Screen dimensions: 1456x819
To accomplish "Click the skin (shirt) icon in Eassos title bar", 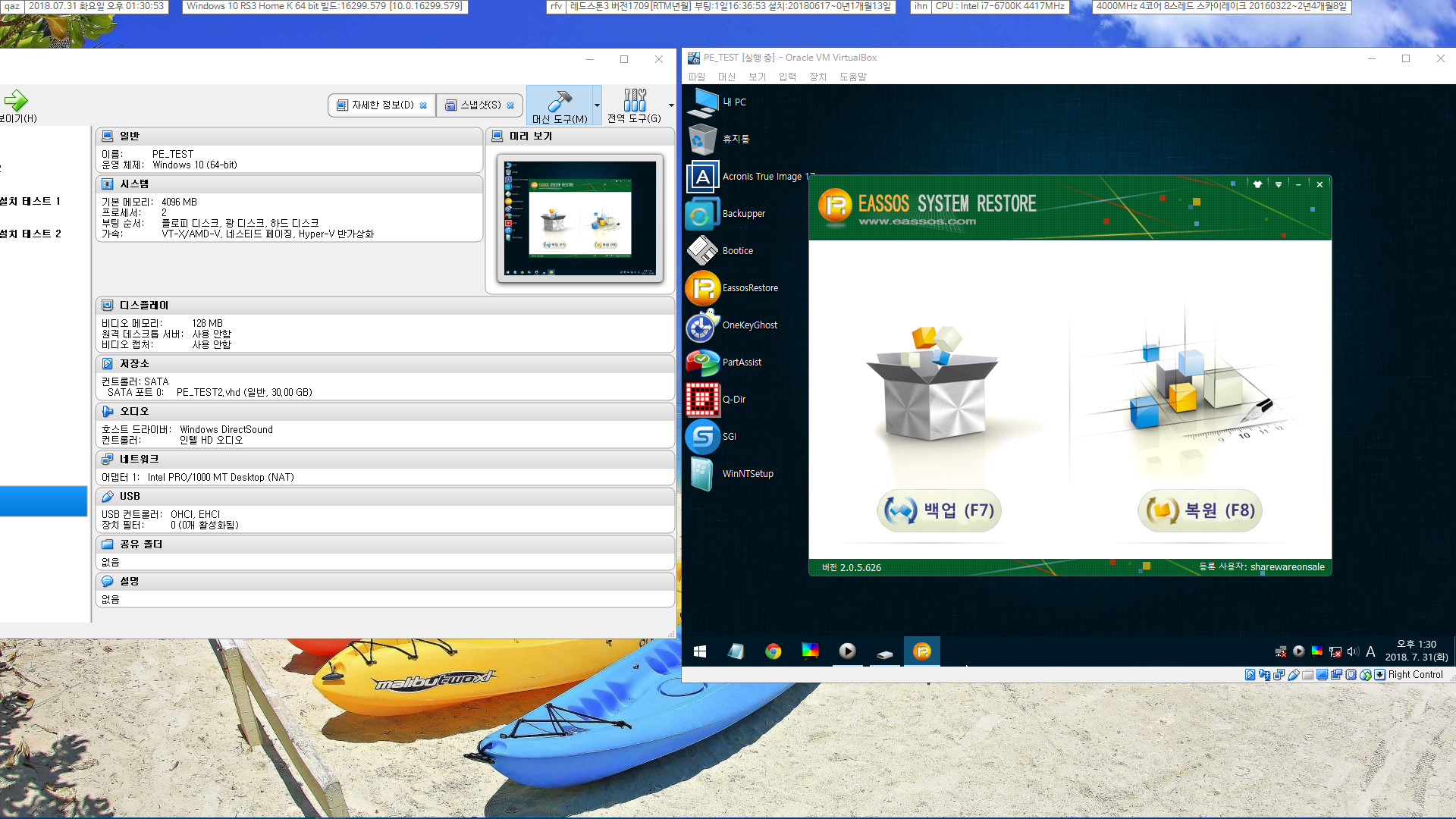I will coord(1257,184).
